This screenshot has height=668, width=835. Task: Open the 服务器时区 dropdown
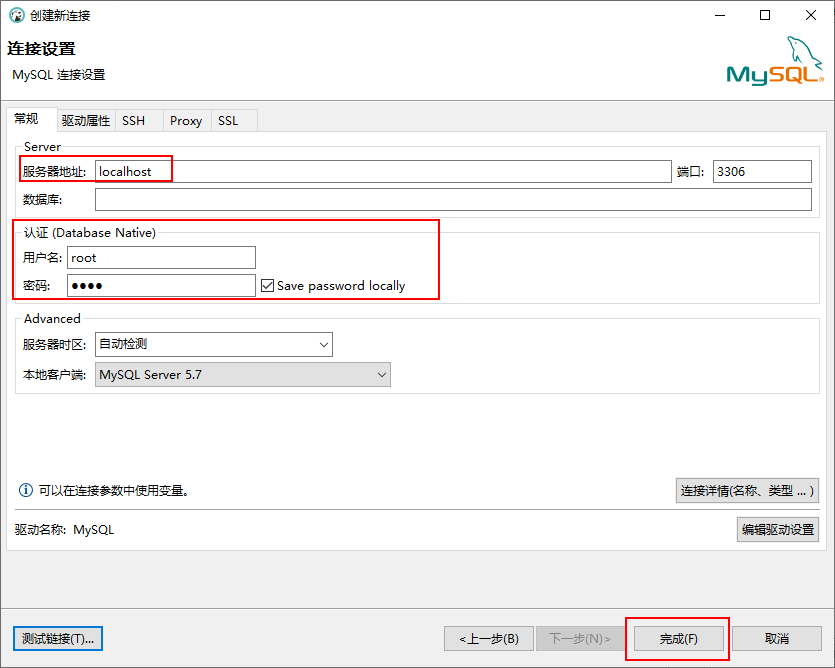point(214,344)
